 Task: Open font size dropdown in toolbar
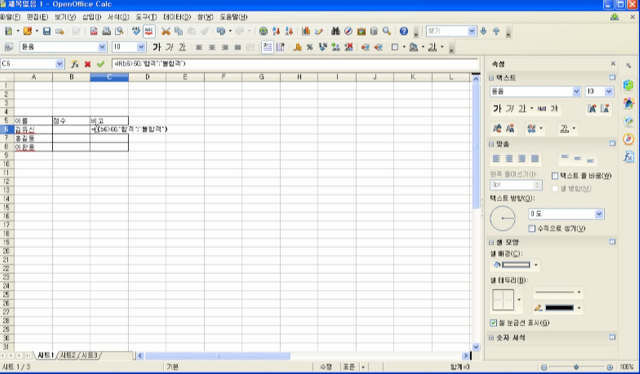pos(141,47)
